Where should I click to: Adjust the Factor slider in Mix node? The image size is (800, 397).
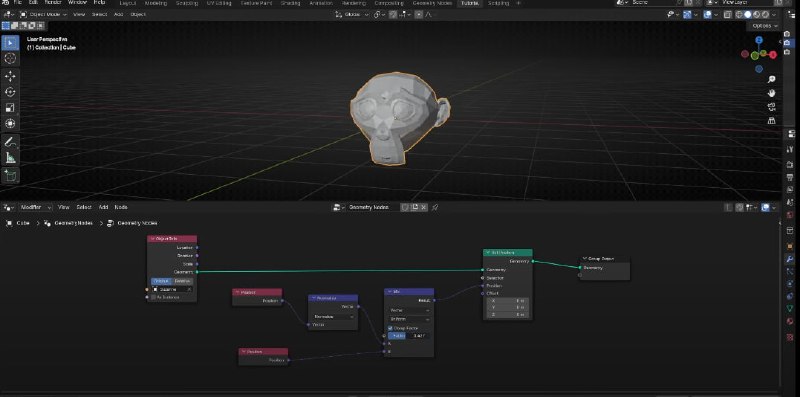tap(409, 336)
